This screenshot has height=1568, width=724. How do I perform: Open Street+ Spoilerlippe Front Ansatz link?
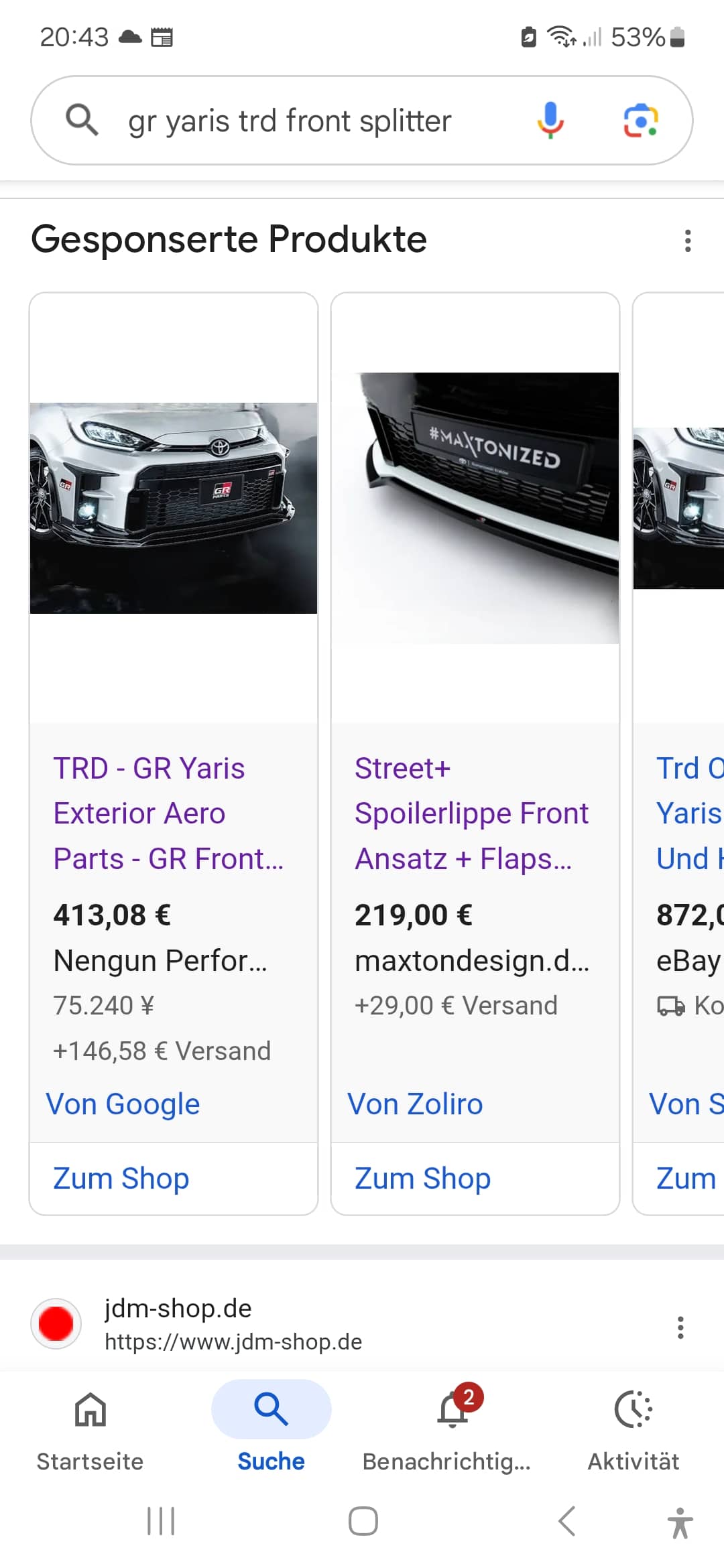pyautogui.click(x=471, y=813)
